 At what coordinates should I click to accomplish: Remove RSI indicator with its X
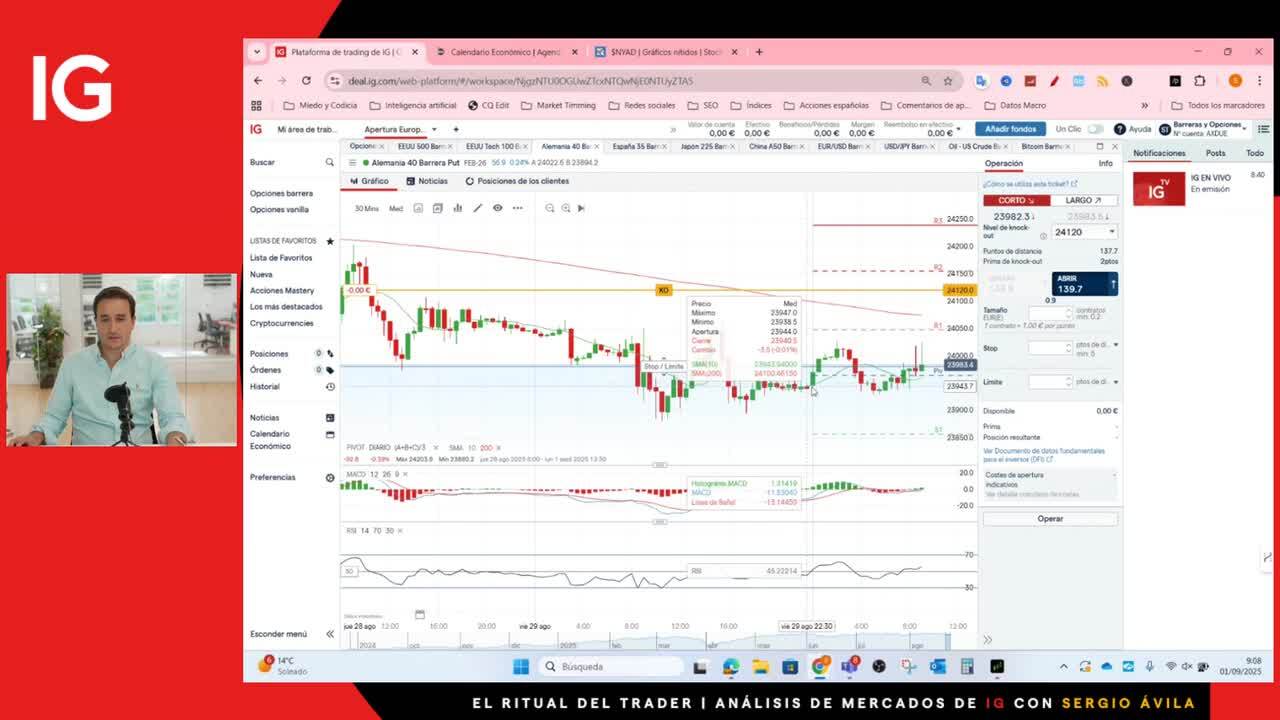(400, 530)
